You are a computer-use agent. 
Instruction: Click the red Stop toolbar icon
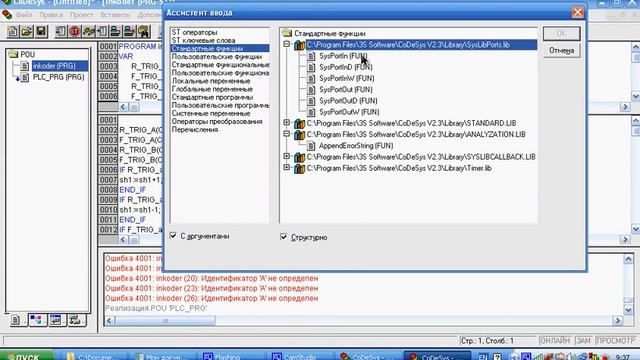(x=75, y=31)
